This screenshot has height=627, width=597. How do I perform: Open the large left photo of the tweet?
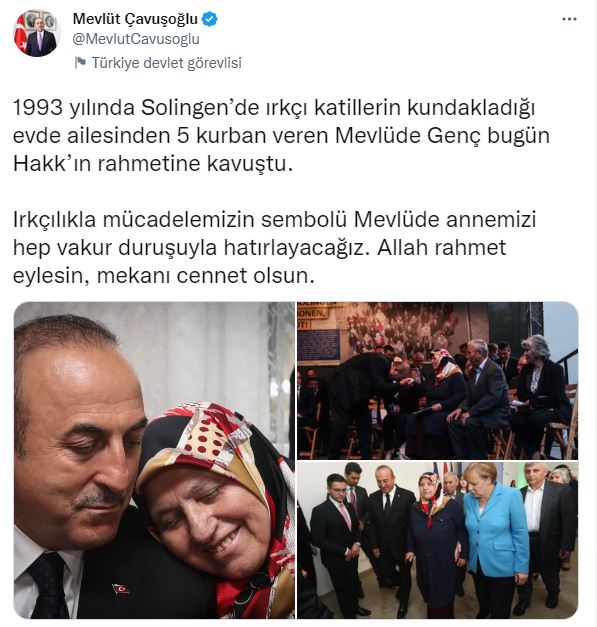pyautogui.click(x=154, y=460)
